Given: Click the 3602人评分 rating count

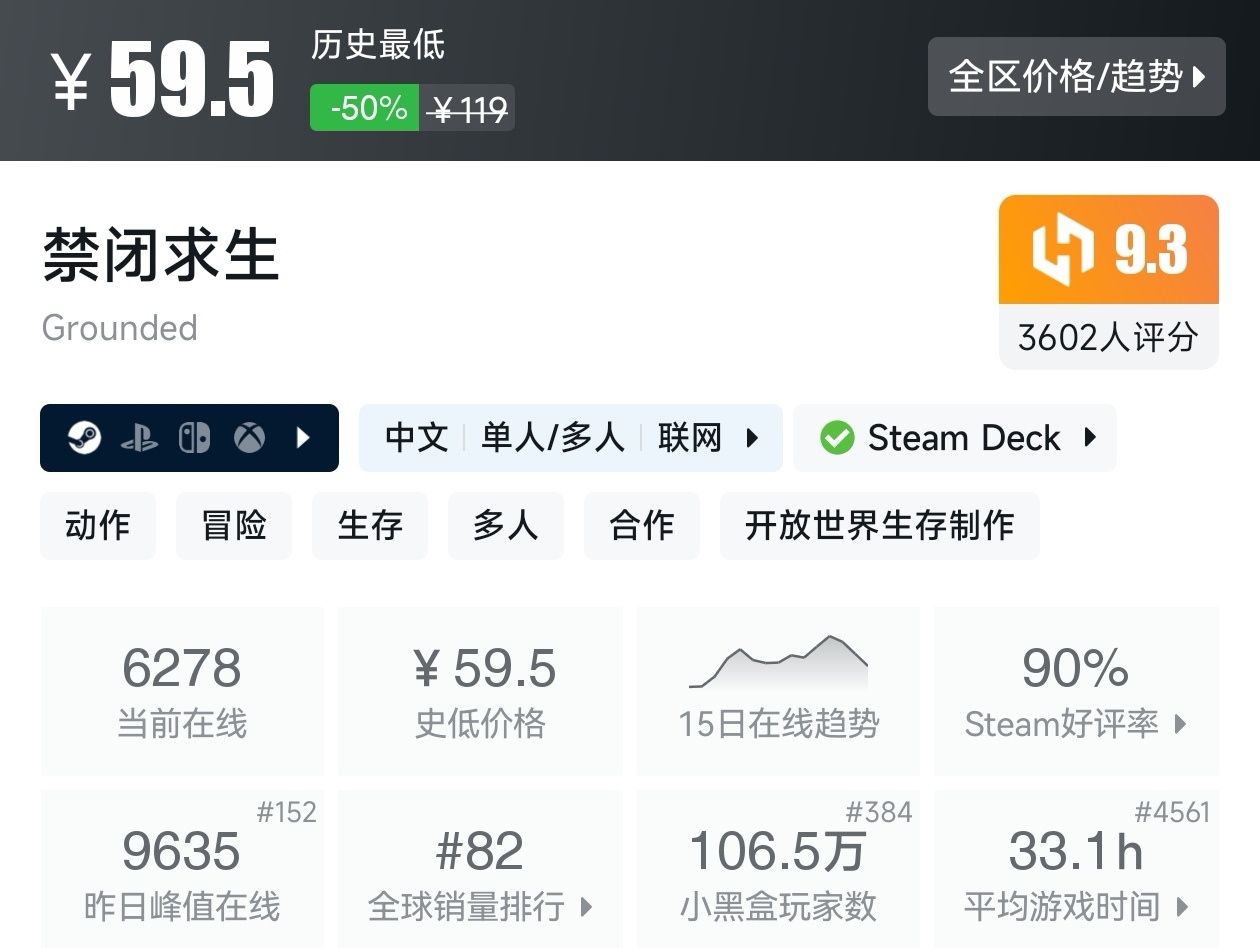Looking at the screenshot, I should (x=1108, y=337).
